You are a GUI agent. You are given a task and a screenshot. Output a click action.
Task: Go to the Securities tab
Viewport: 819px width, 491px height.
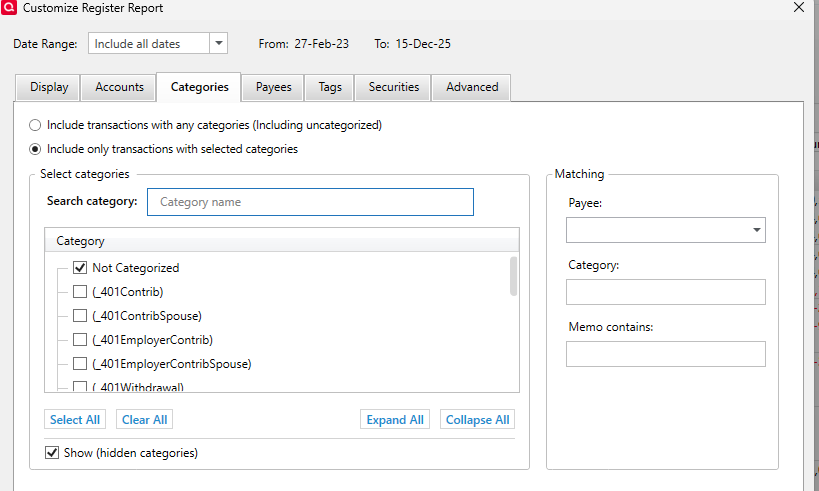[x=394, y=87]
